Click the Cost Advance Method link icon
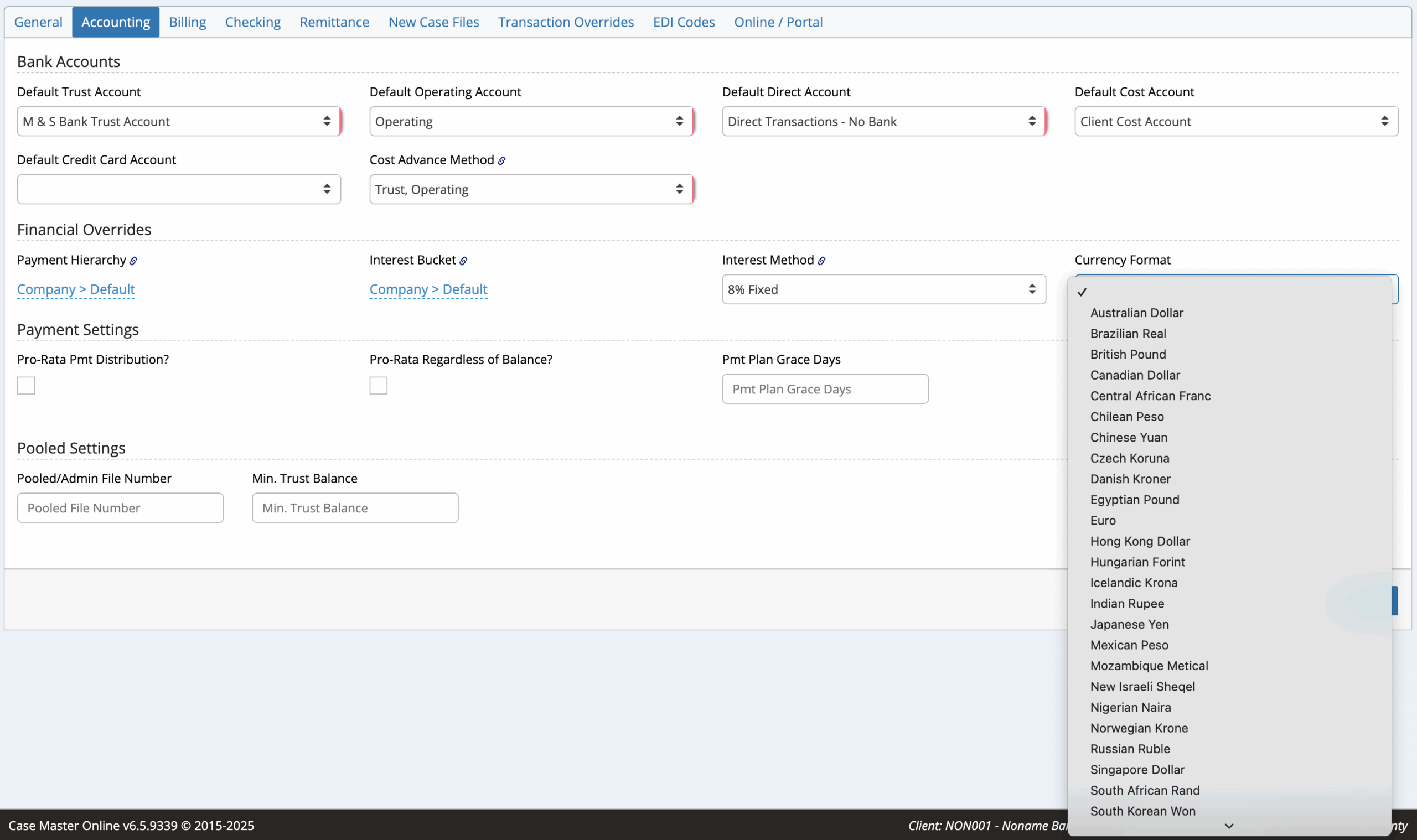The height and width of the screenshot is (840, 1417). point(501,160)
